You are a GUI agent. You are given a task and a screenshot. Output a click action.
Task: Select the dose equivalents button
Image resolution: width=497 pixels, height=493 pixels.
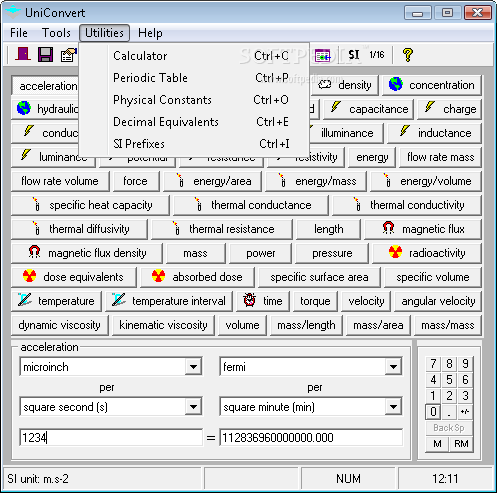74,277
